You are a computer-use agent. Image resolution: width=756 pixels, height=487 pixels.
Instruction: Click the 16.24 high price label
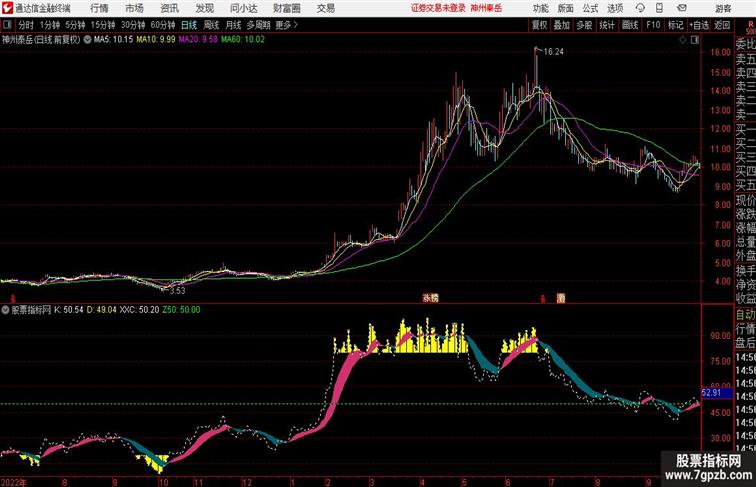tap(553, 52)
